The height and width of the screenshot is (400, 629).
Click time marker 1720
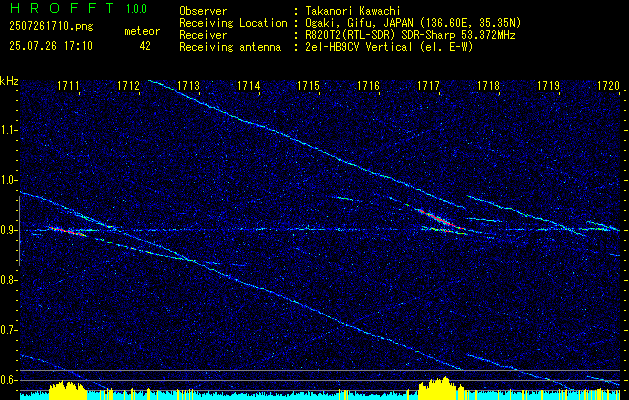[609, 85]
